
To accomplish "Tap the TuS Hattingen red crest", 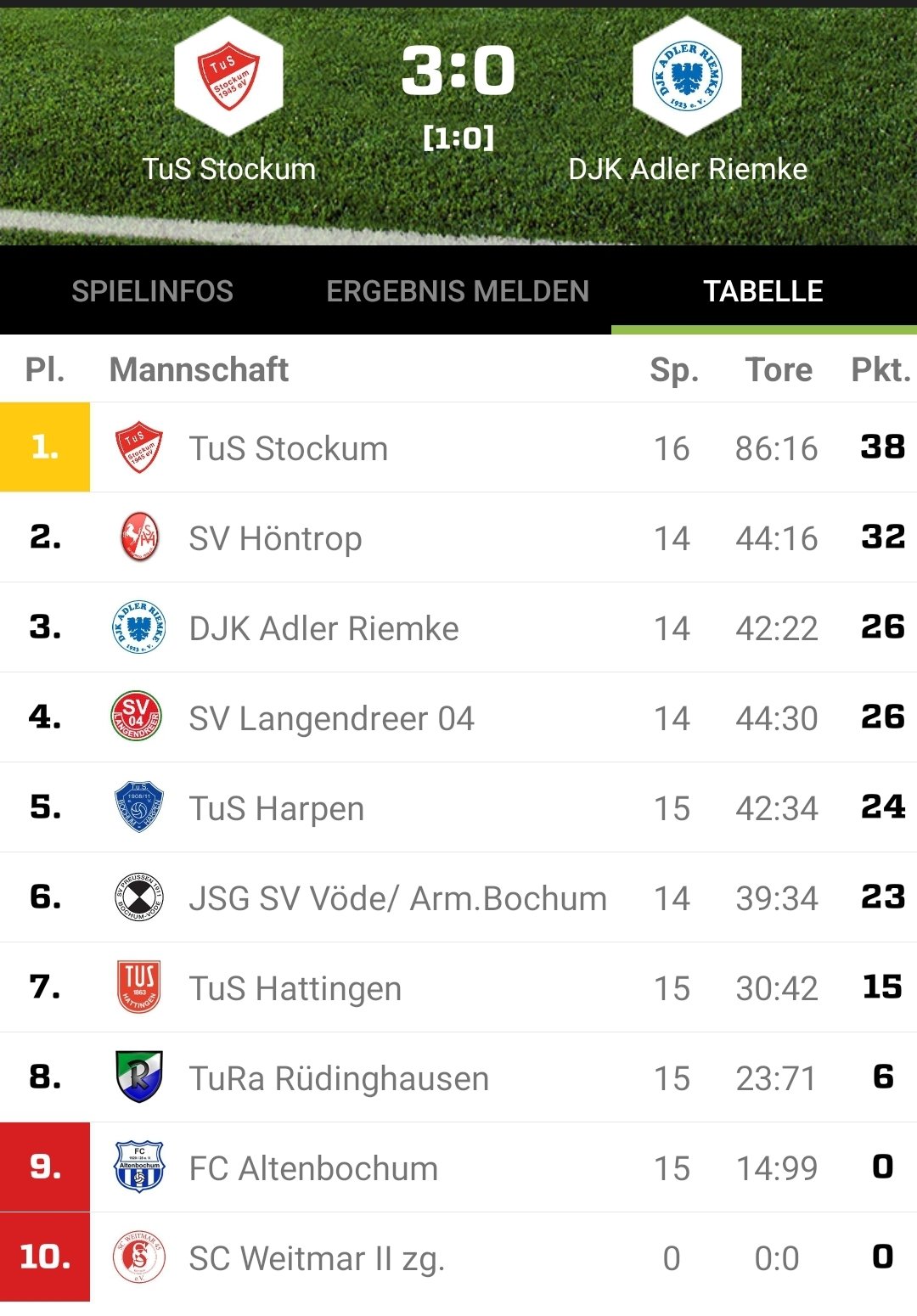I will point(138,987).
